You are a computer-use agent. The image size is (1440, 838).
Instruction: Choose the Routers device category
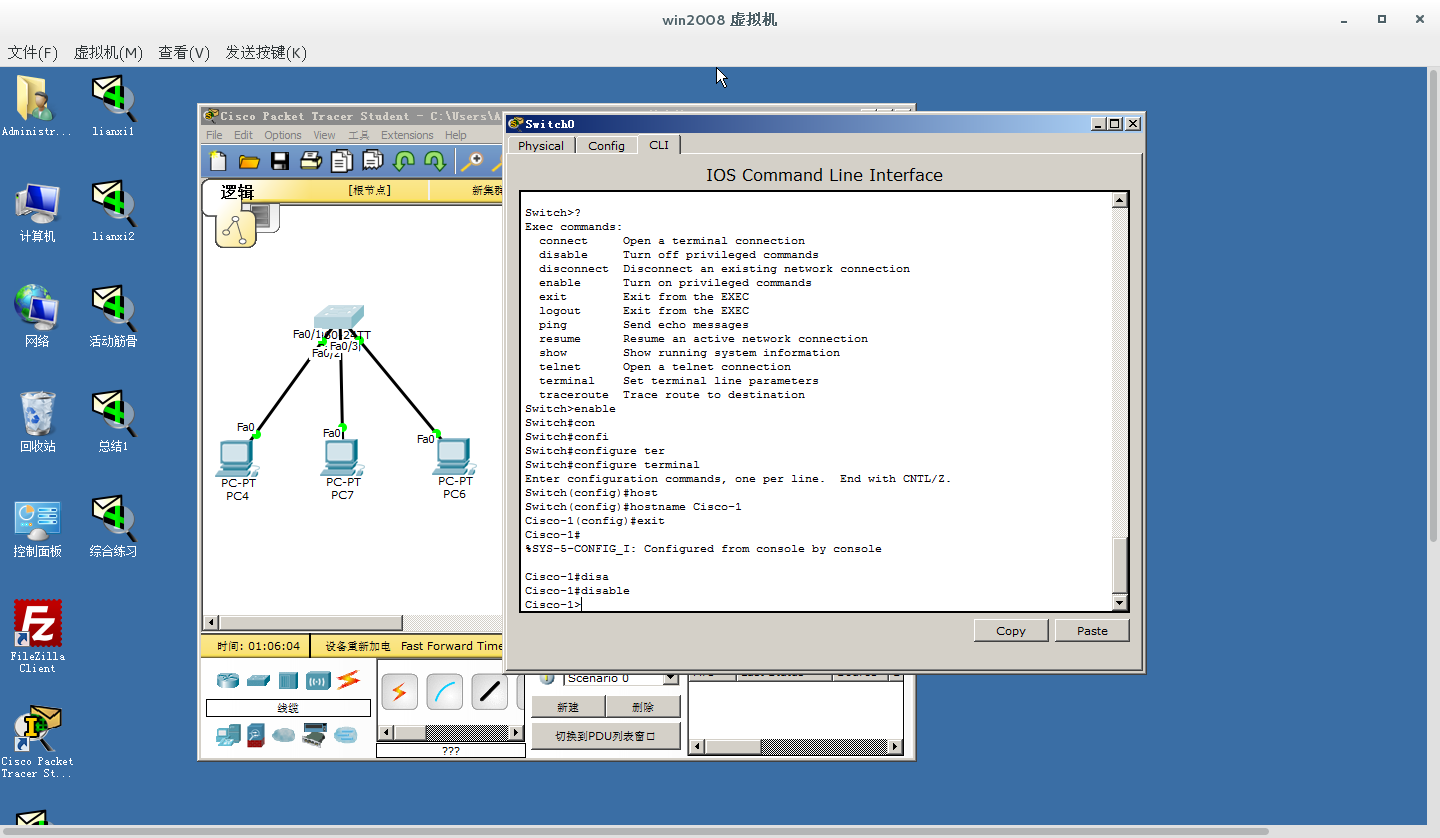228,680
